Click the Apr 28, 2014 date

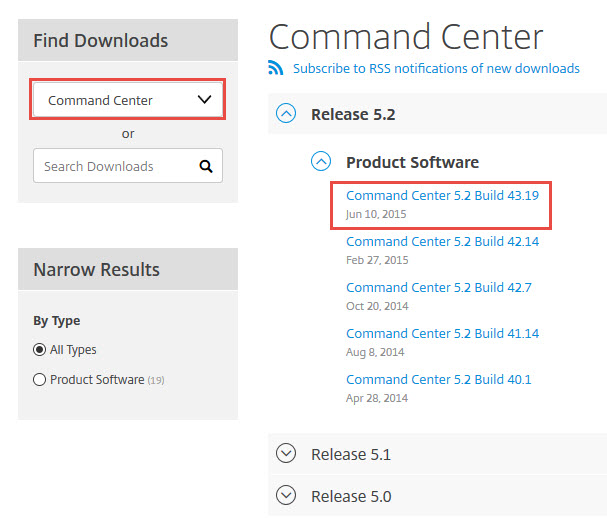377,398
